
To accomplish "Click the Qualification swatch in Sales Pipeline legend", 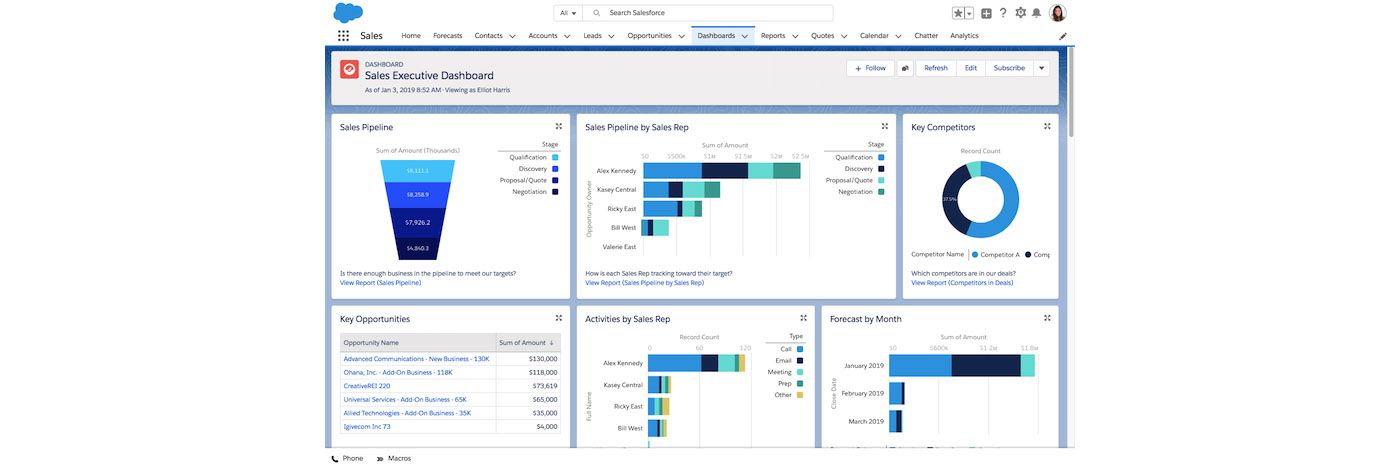I will (x=555, y=157).
